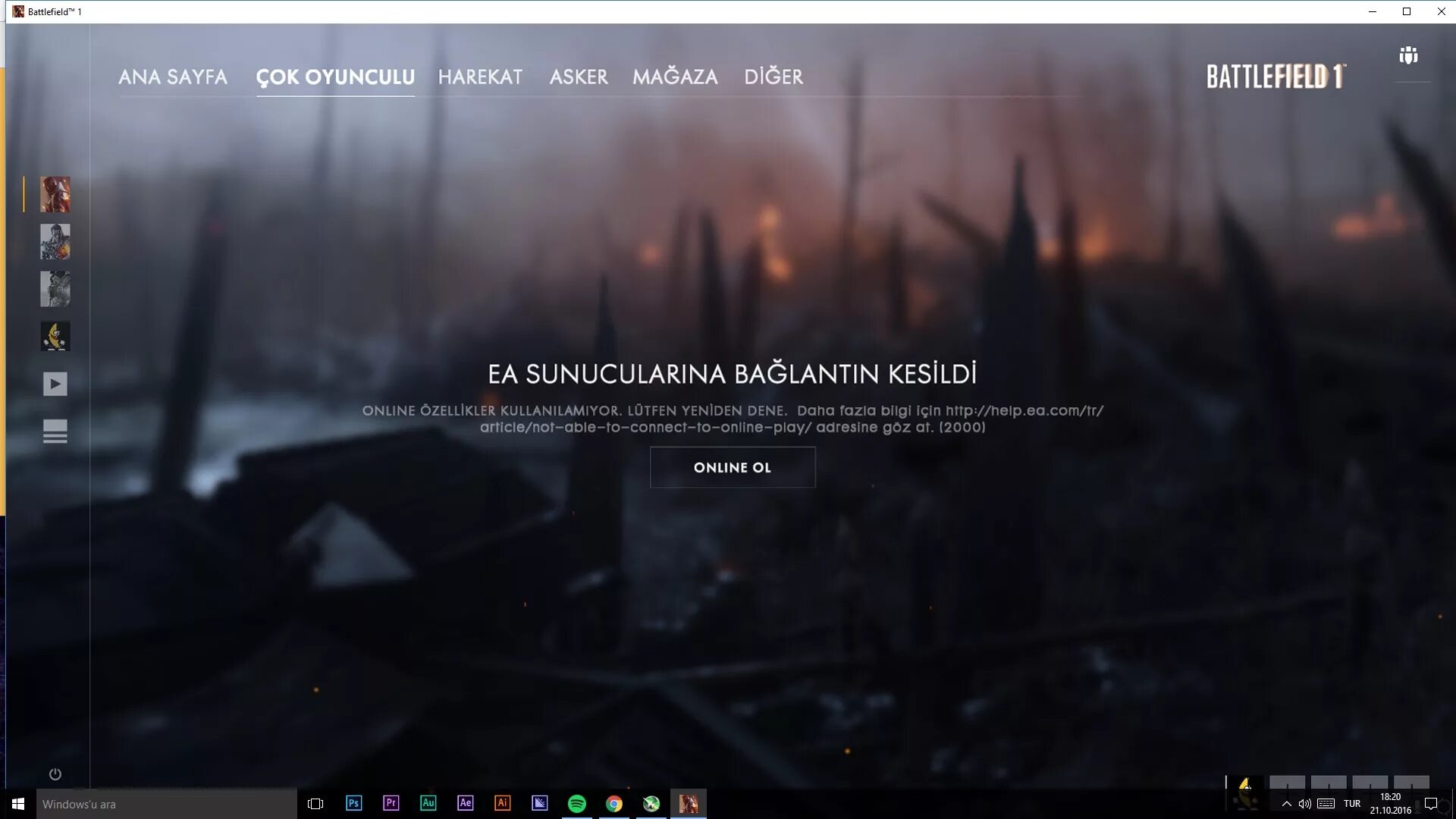The width and height of the screenshot is (1456, 819).
Task: Launch Spotify from the taskbar
Action: [x=577, y=804]
